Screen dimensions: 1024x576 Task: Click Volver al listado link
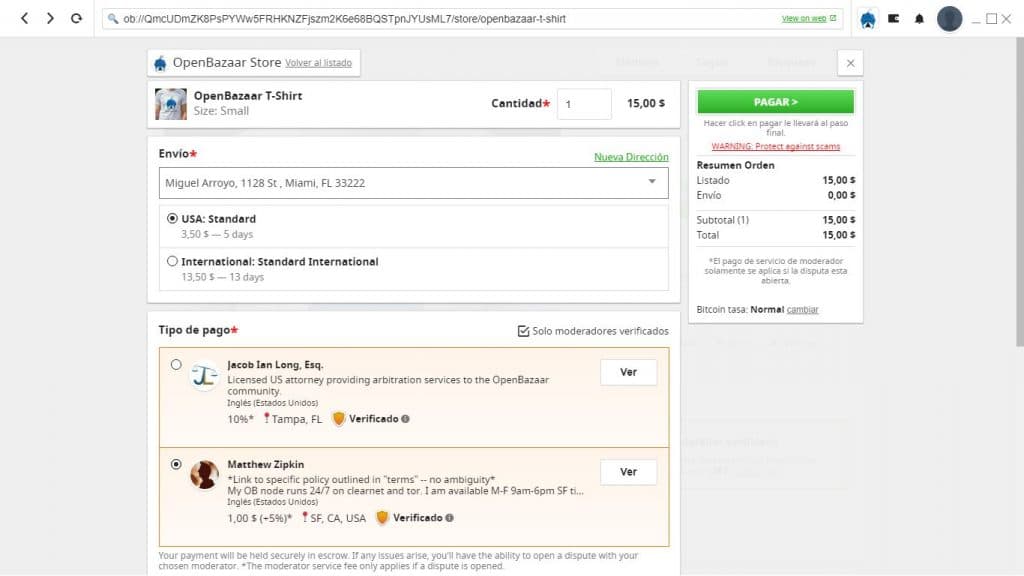(x=318, y=63)
